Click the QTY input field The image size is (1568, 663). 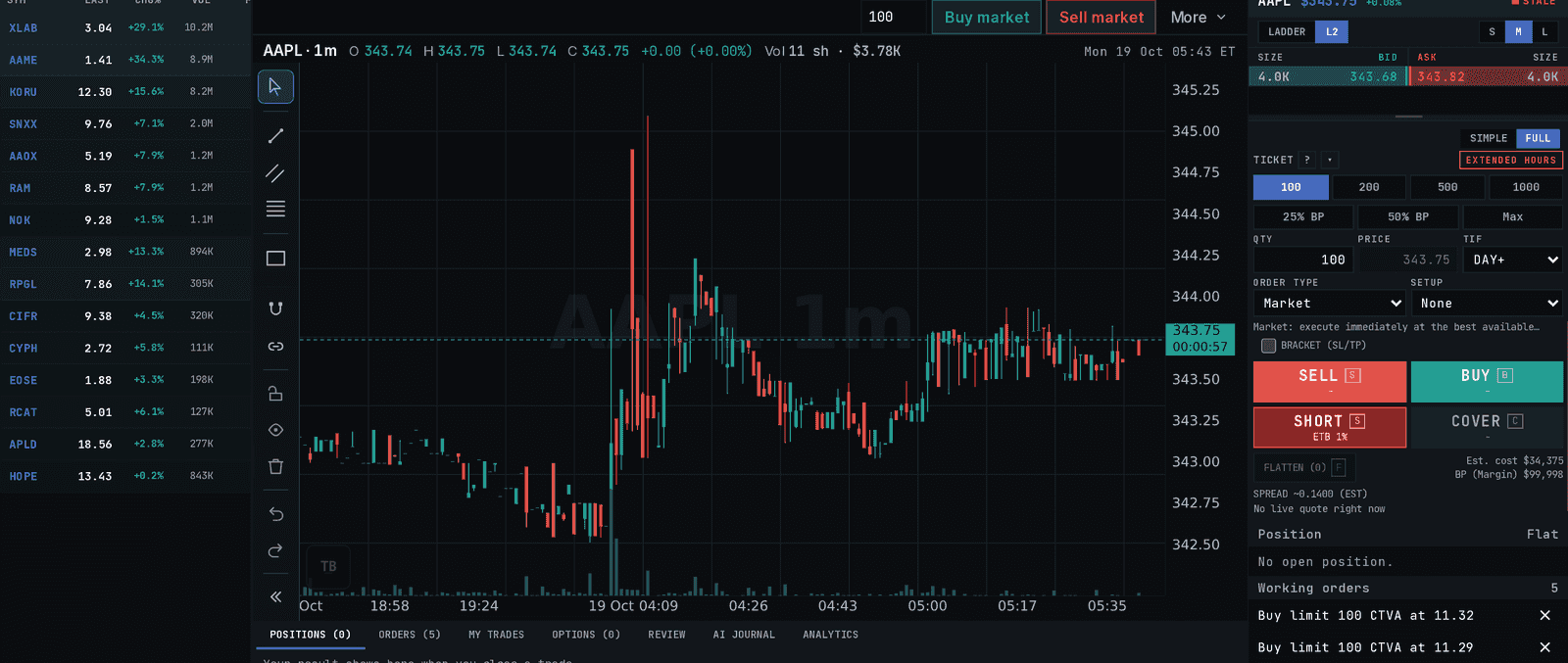coord(1303,260)
